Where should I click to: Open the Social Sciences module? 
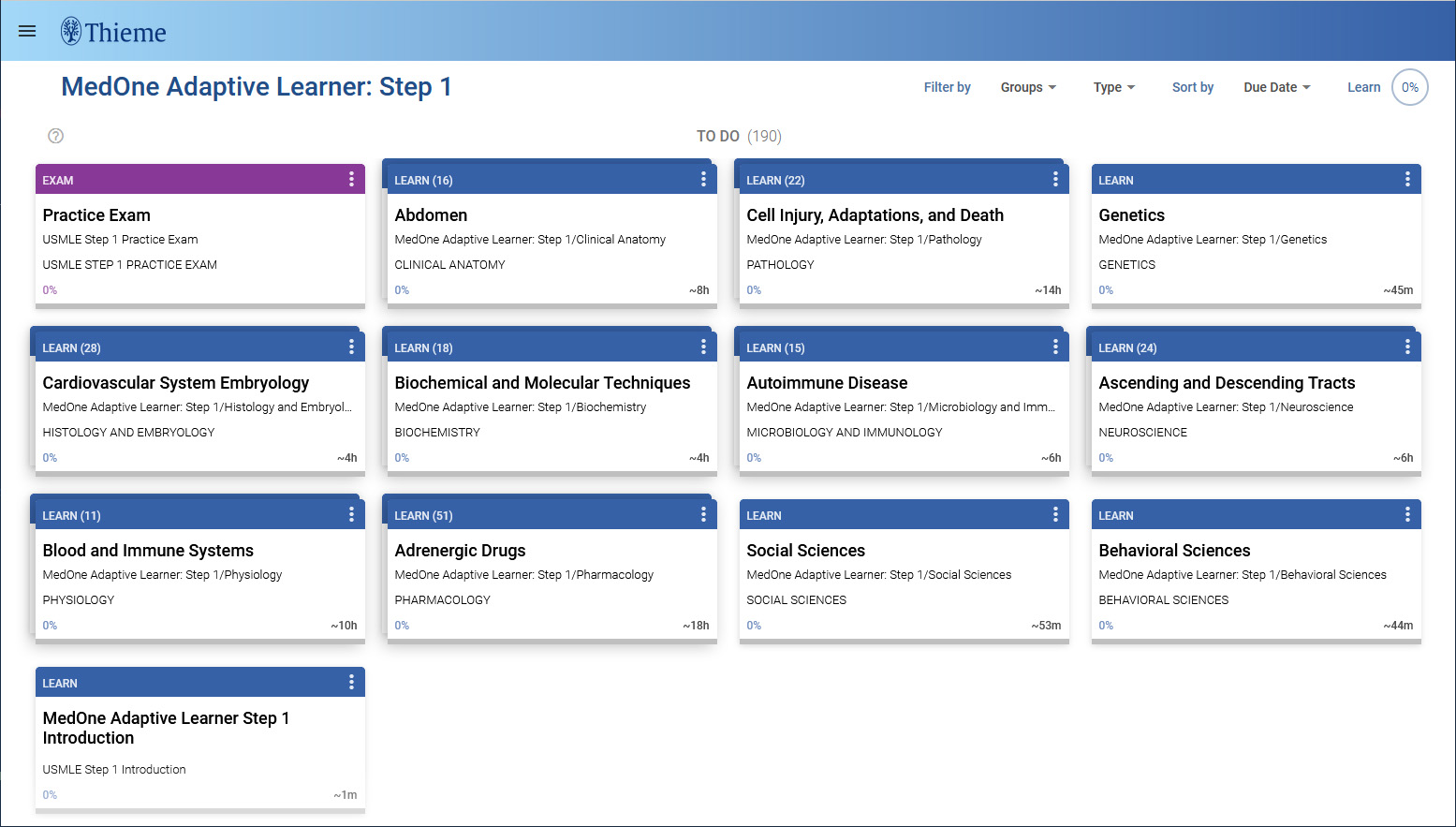coord(805,551)
